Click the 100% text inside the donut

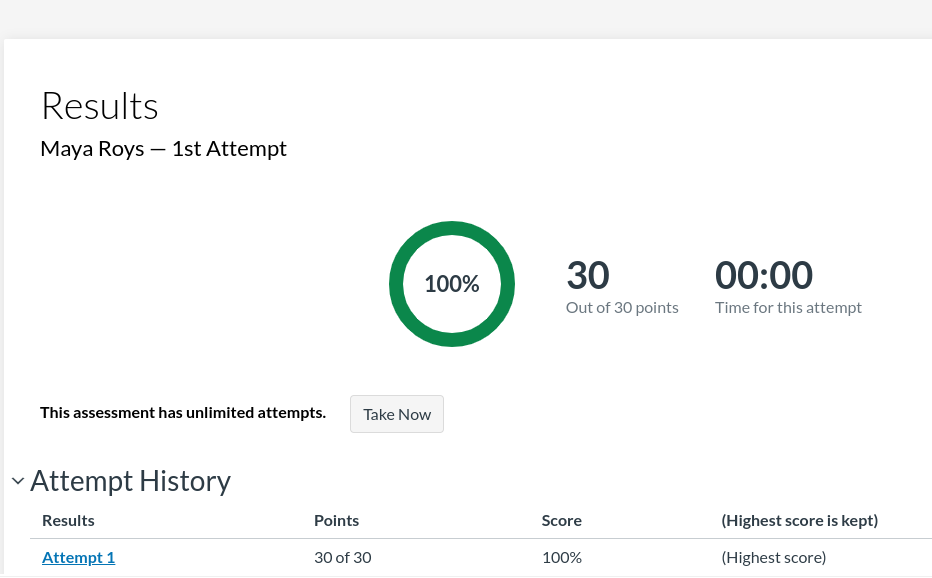[452, 284]
